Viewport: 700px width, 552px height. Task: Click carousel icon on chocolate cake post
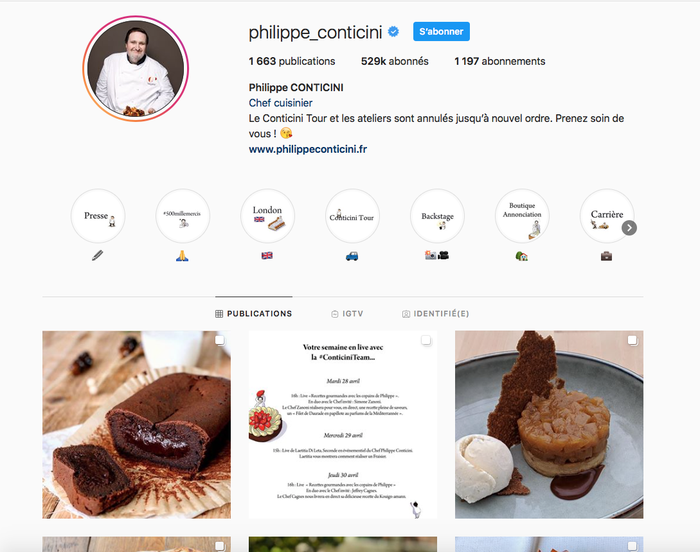click(220, 341)
